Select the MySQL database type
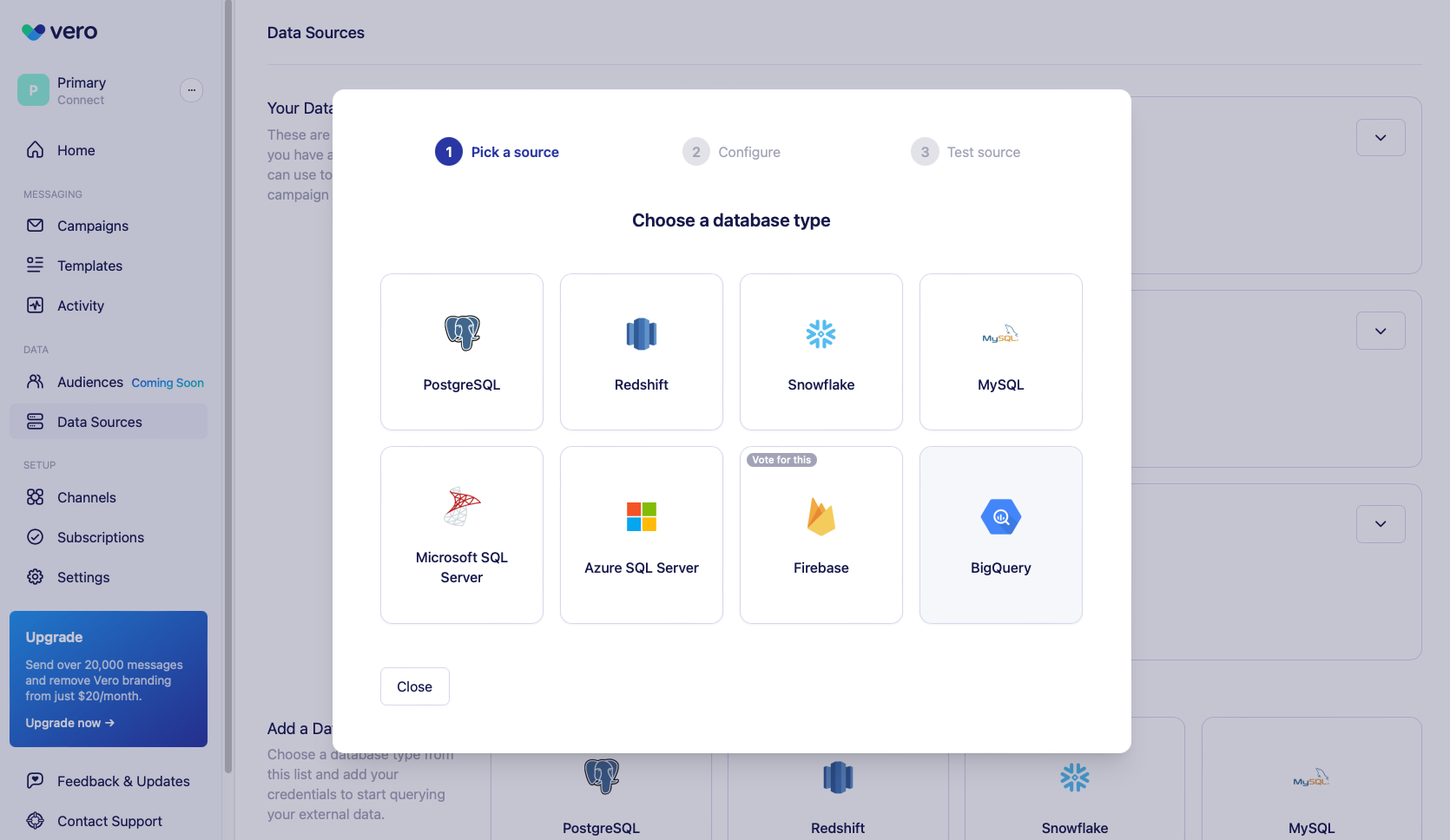 [x=1000, y=352]
